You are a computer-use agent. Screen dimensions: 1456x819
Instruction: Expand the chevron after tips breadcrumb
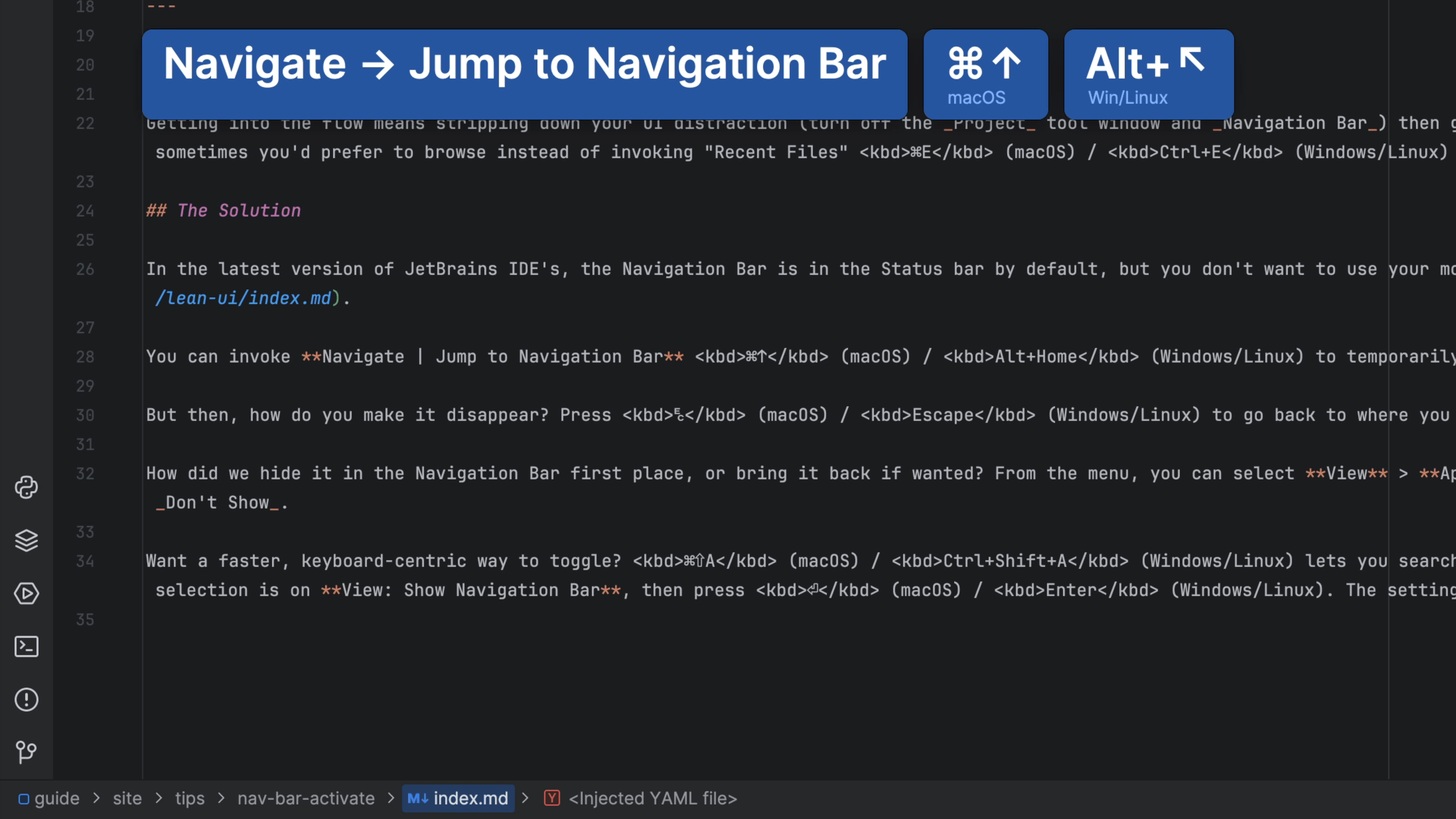coord(221,798)
